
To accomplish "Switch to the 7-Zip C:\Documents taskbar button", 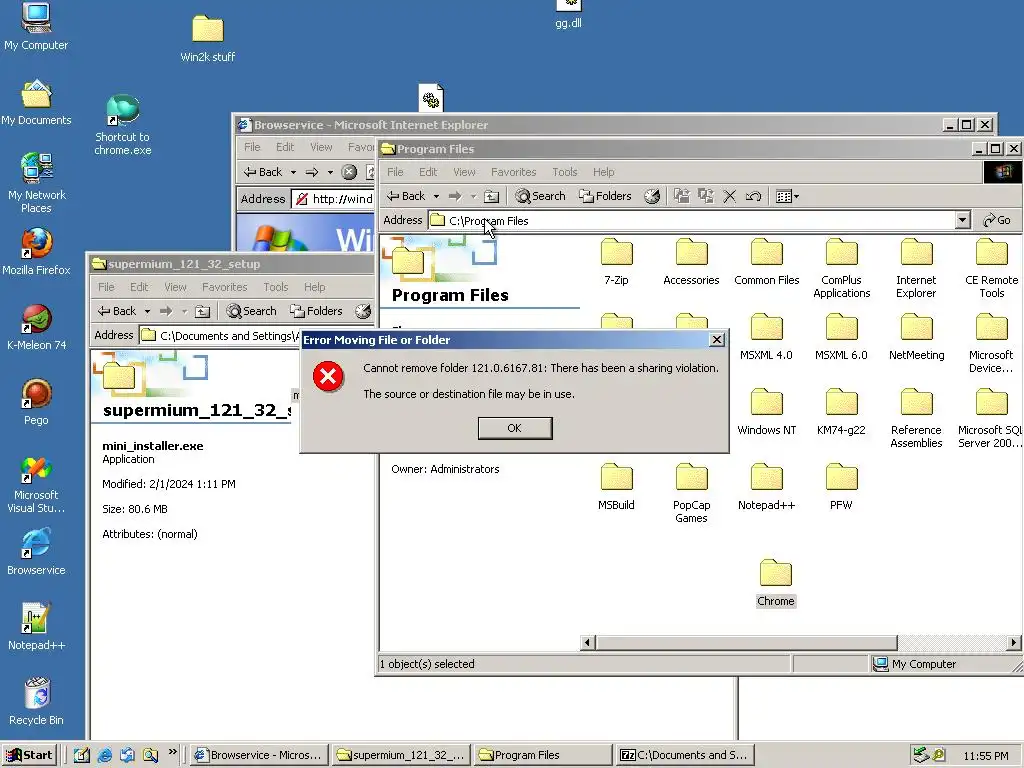I will tap(684, 755).
